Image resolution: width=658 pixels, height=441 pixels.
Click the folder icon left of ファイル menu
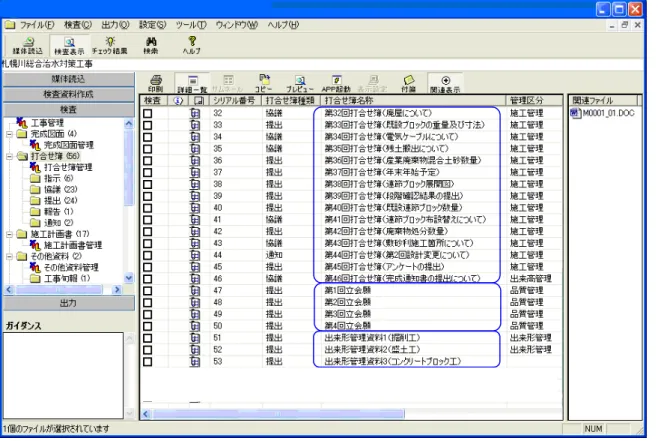pyautogui.click(x=10, y=25)
